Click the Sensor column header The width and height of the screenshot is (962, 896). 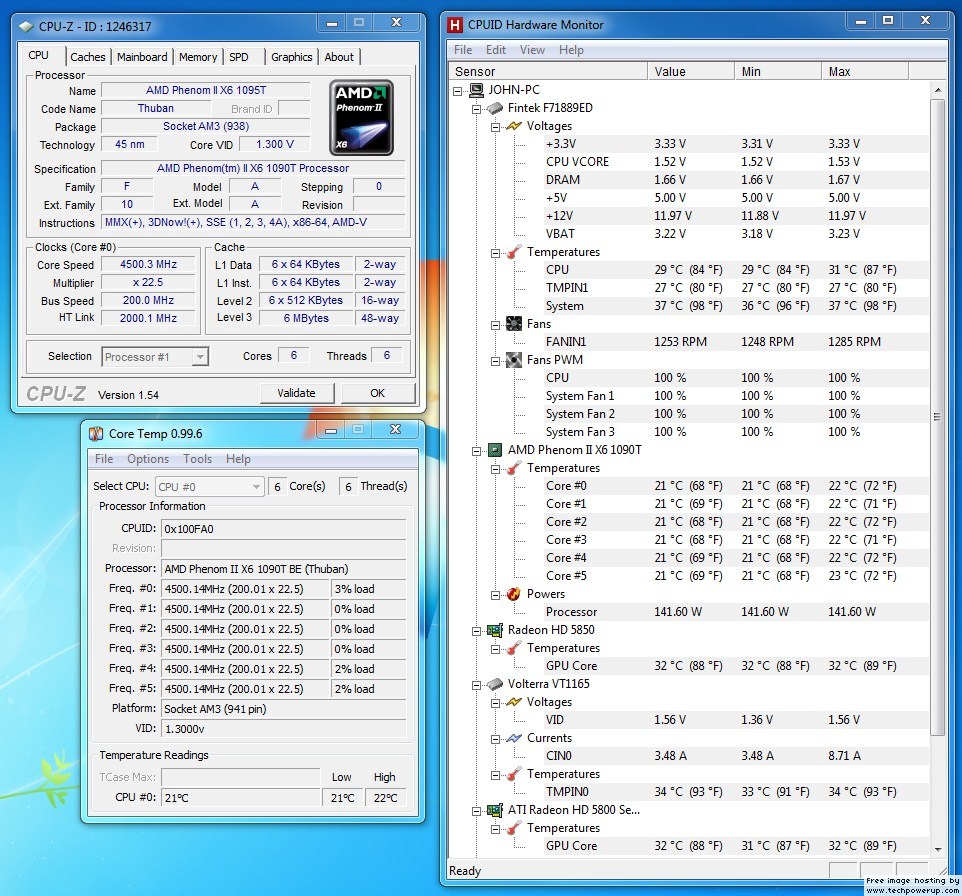click(x=548, y=72)
